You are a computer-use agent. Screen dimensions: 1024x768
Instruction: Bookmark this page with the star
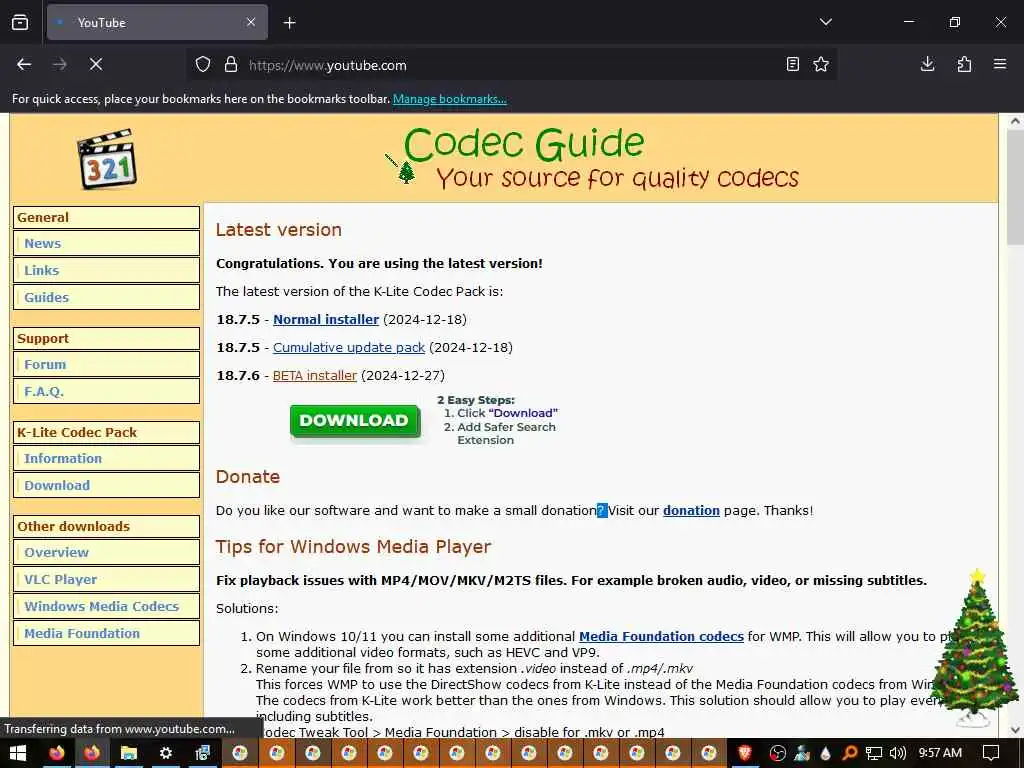coord(821,65)
